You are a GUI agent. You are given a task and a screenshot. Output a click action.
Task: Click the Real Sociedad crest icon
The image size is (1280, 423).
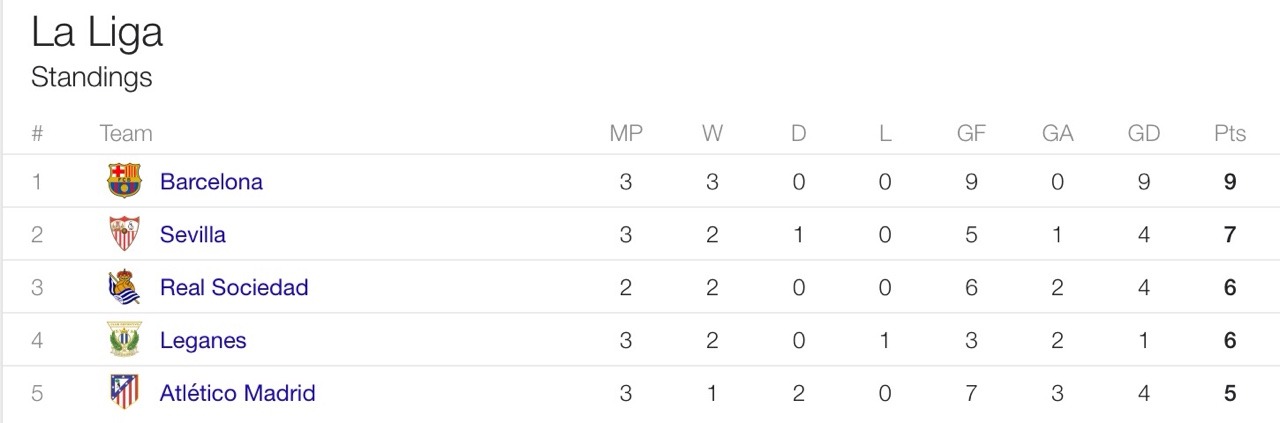(x=125, y=287)
